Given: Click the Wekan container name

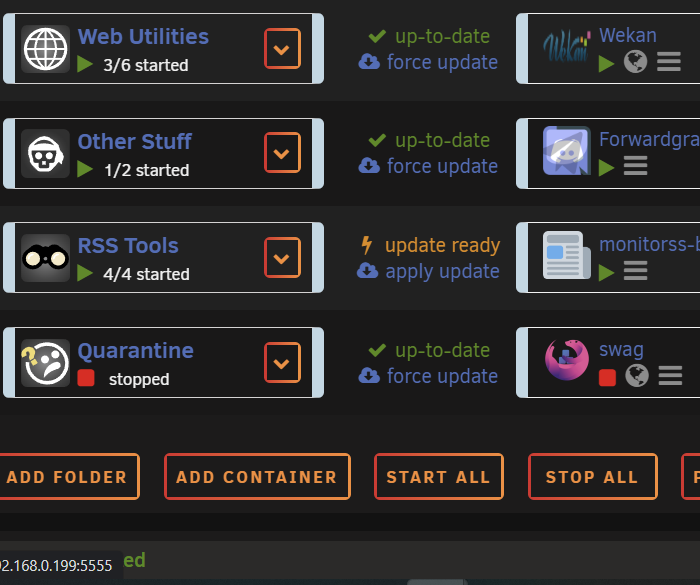Looking at the screenshot, I should pyautogui.click(x=628, y=35).
